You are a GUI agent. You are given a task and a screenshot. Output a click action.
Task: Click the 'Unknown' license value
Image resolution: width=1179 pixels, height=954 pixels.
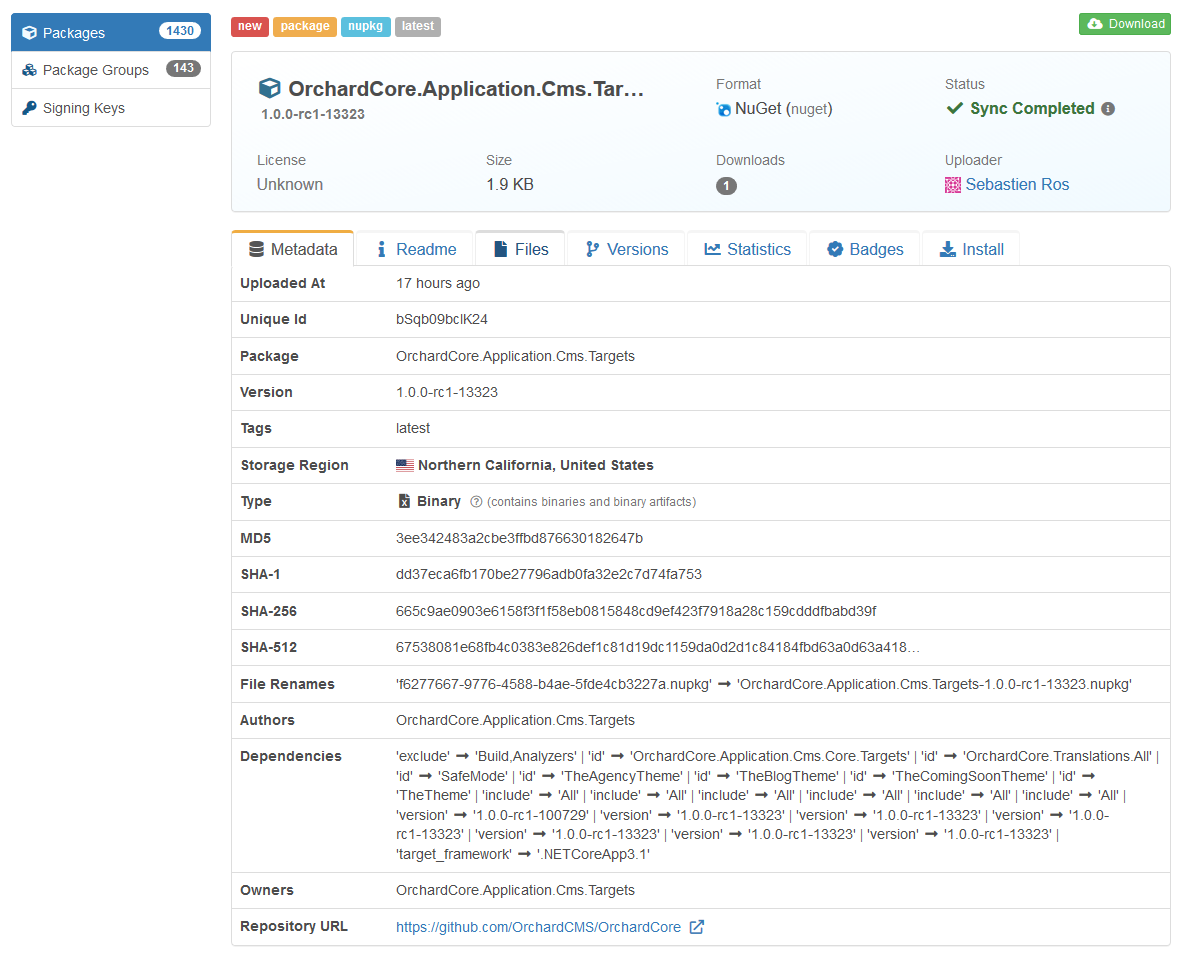(289, 185)
